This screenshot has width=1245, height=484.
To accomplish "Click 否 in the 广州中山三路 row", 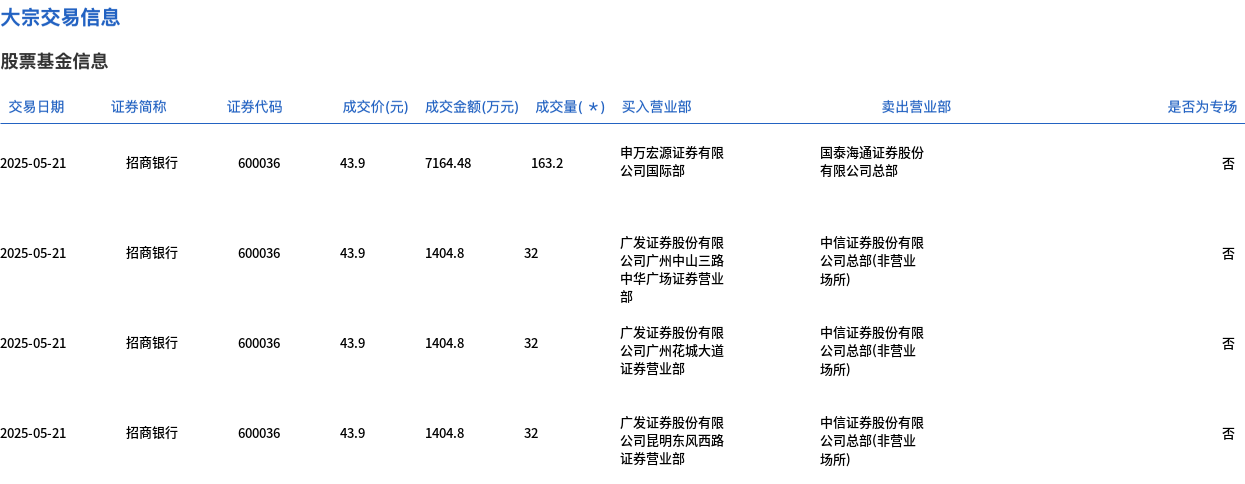I will (1228, 253).
